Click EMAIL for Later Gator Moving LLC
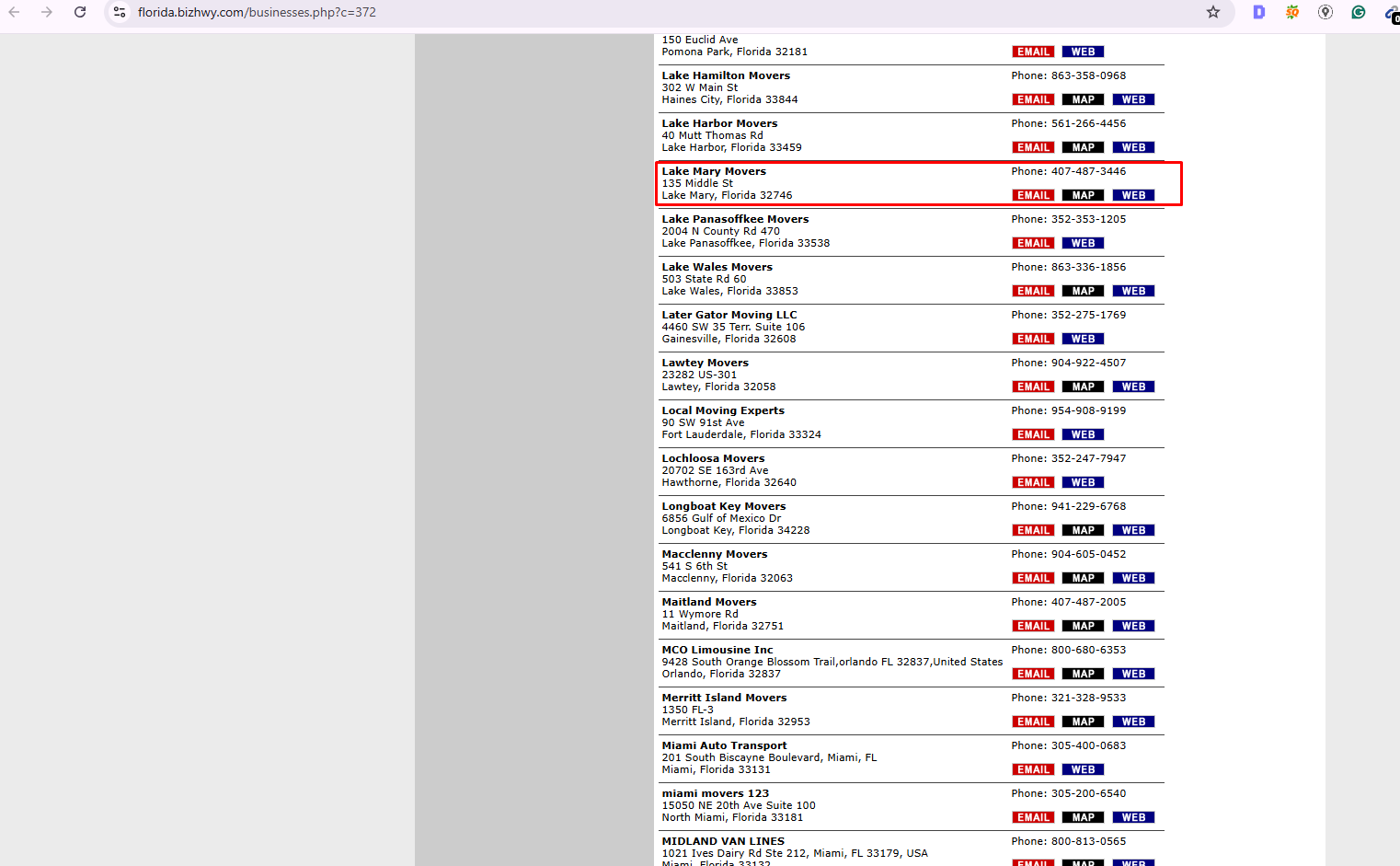The height and width of the screenshot is (866, 1400). (x=1033, y=339)
